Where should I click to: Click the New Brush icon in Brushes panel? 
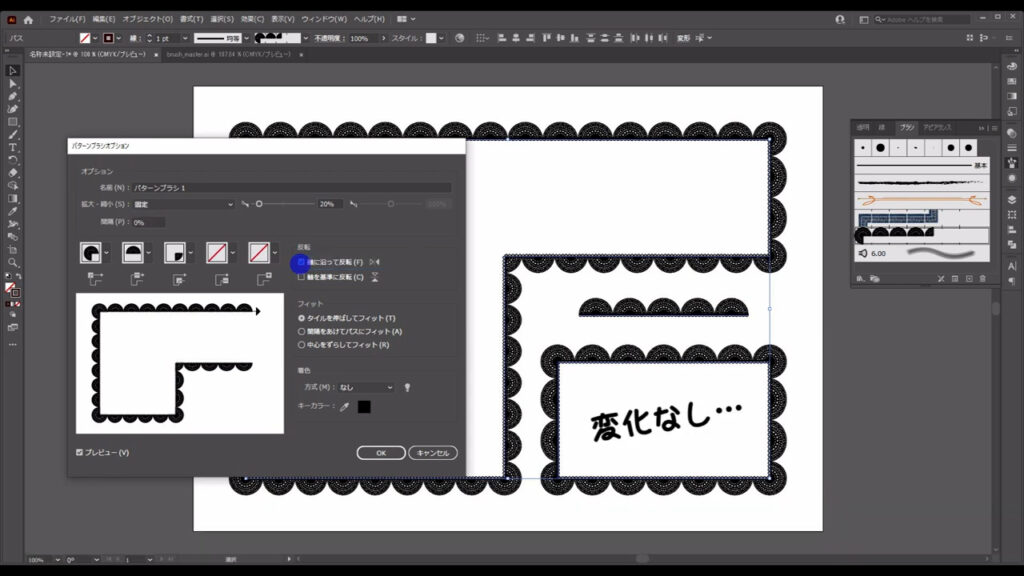(x=969, y=278)
